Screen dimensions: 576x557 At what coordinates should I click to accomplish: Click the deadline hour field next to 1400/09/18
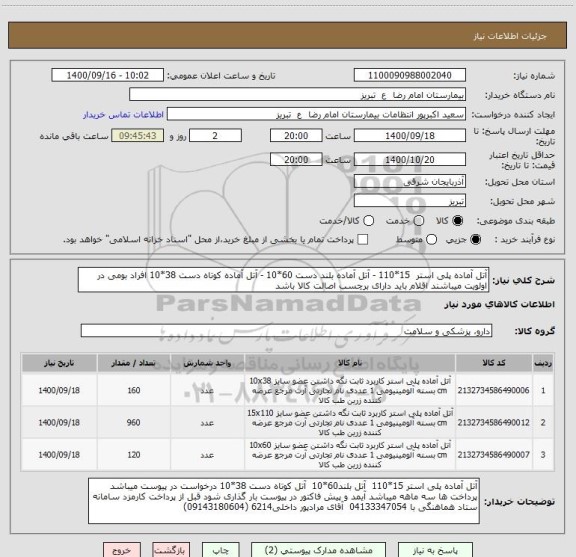pos(296,136)
